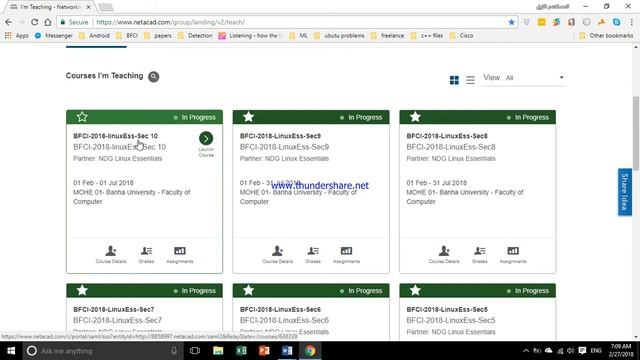Open Course Details for Sec9
The height and width of the screenshot is (360, 640).
(277, 254)
